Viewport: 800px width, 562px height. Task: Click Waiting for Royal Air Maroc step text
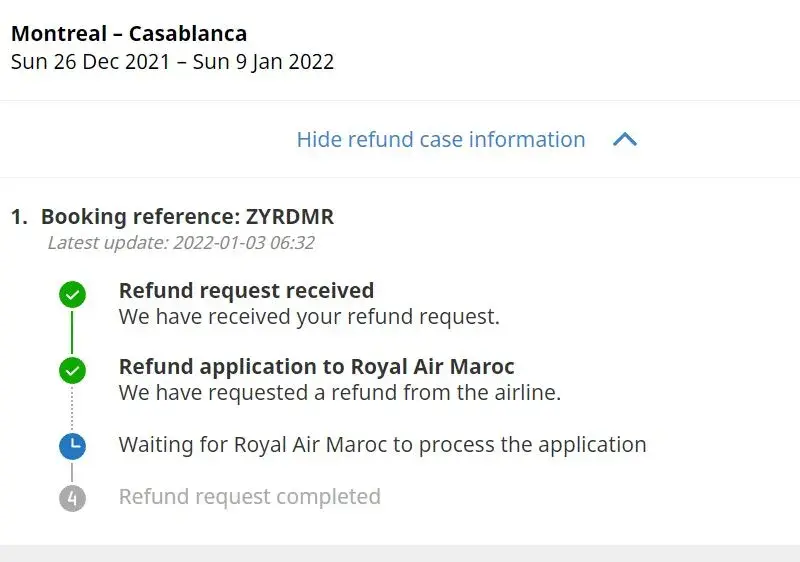coord(382,444)
